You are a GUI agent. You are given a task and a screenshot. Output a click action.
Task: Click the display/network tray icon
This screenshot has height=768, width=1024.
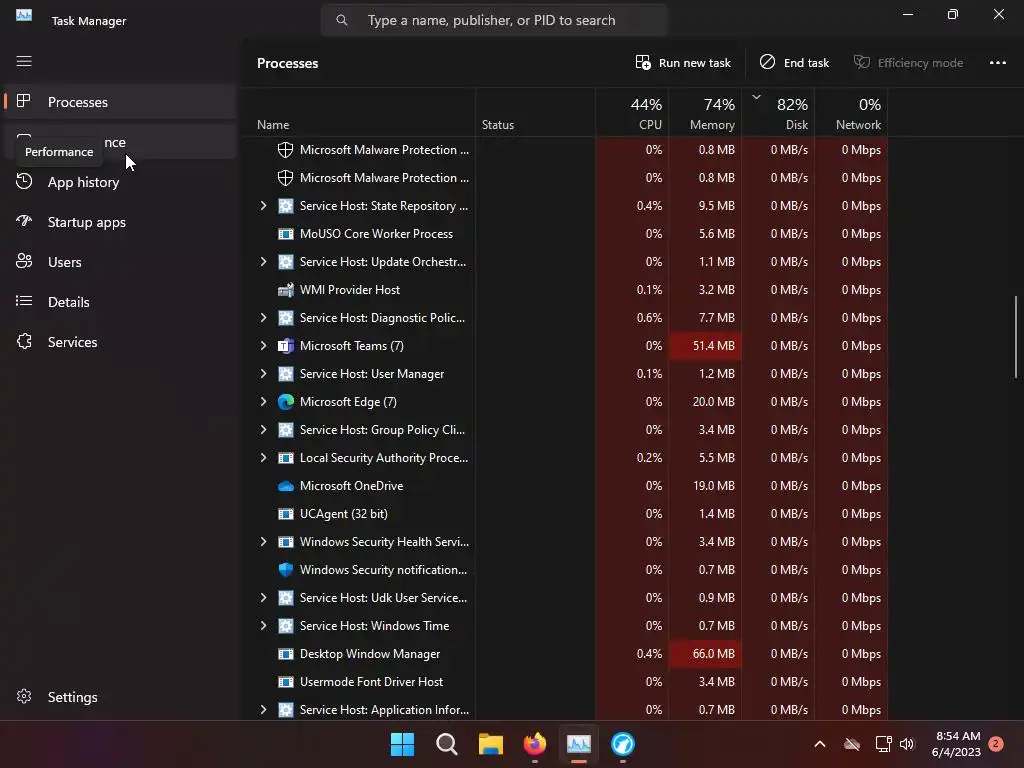coord(883,744)
